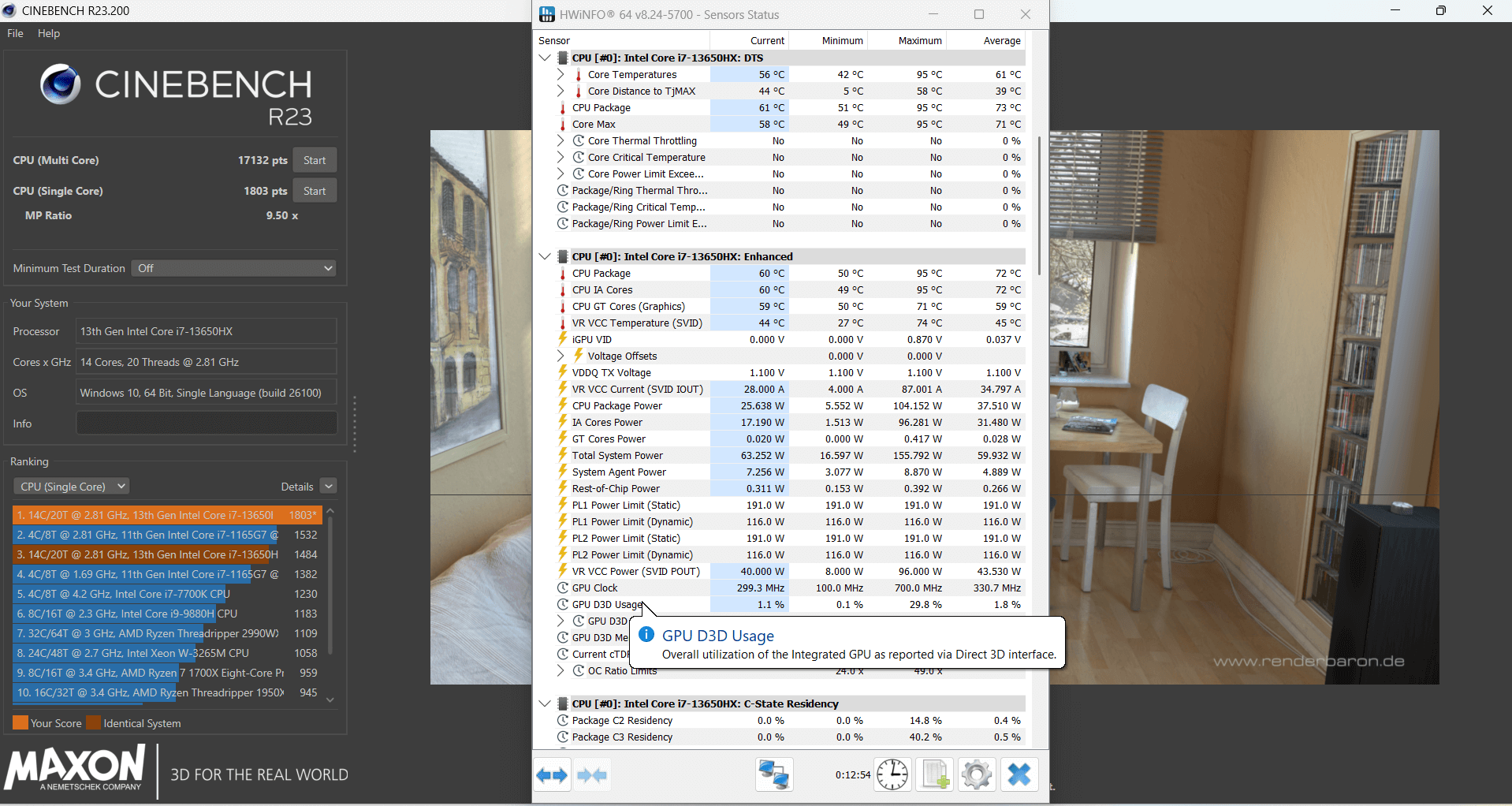This screenshot has width=1512, height=806.
Task: Collapse the CPU Enhanced sensor group
Action: (545, 256)
